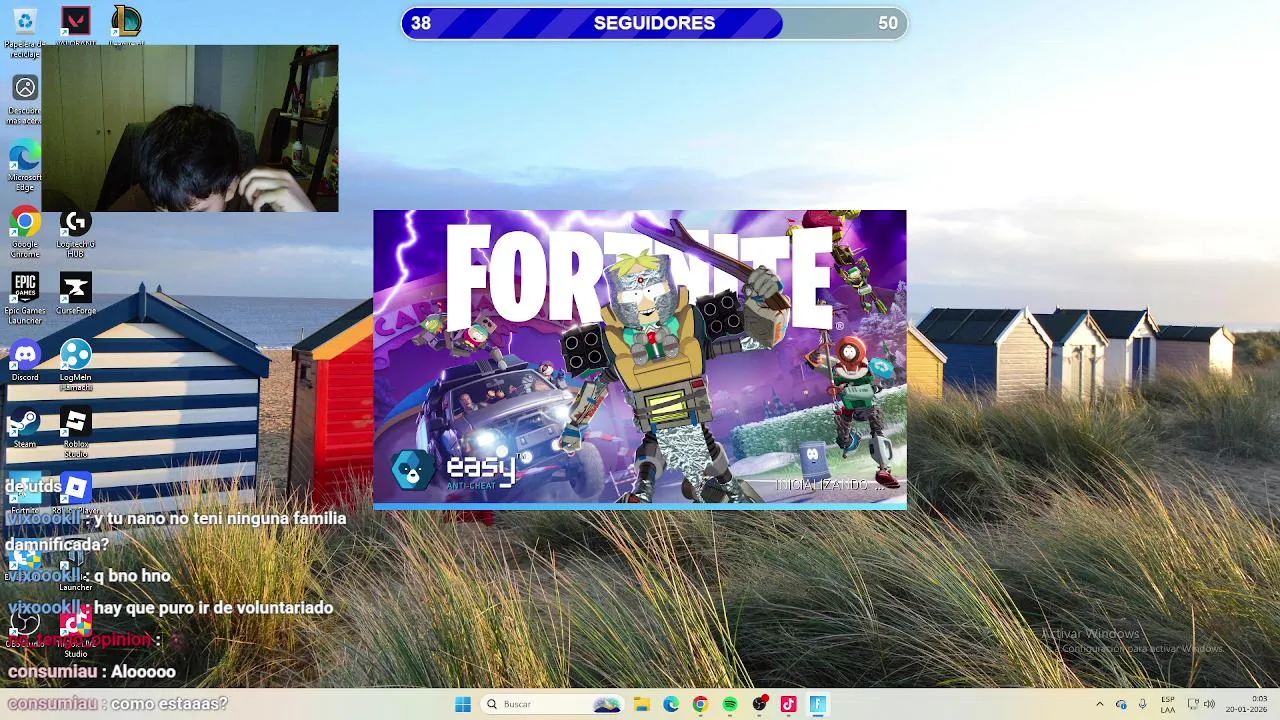
Task: Select the TikTok LIVE Studio desktop shortcut
Action: (76, 633)
